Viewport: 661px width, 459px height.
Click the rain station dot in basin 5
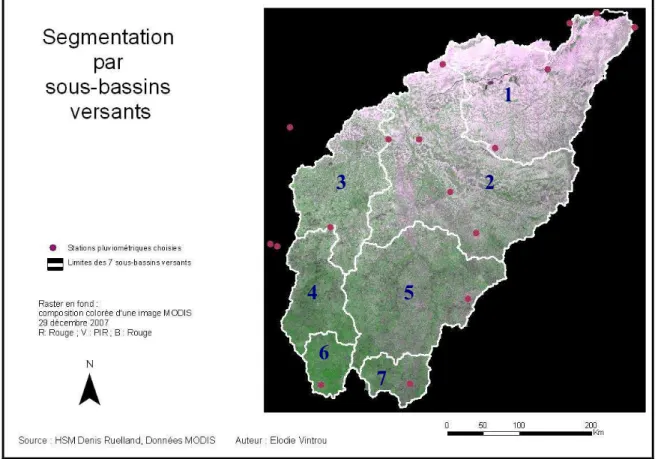468,299
